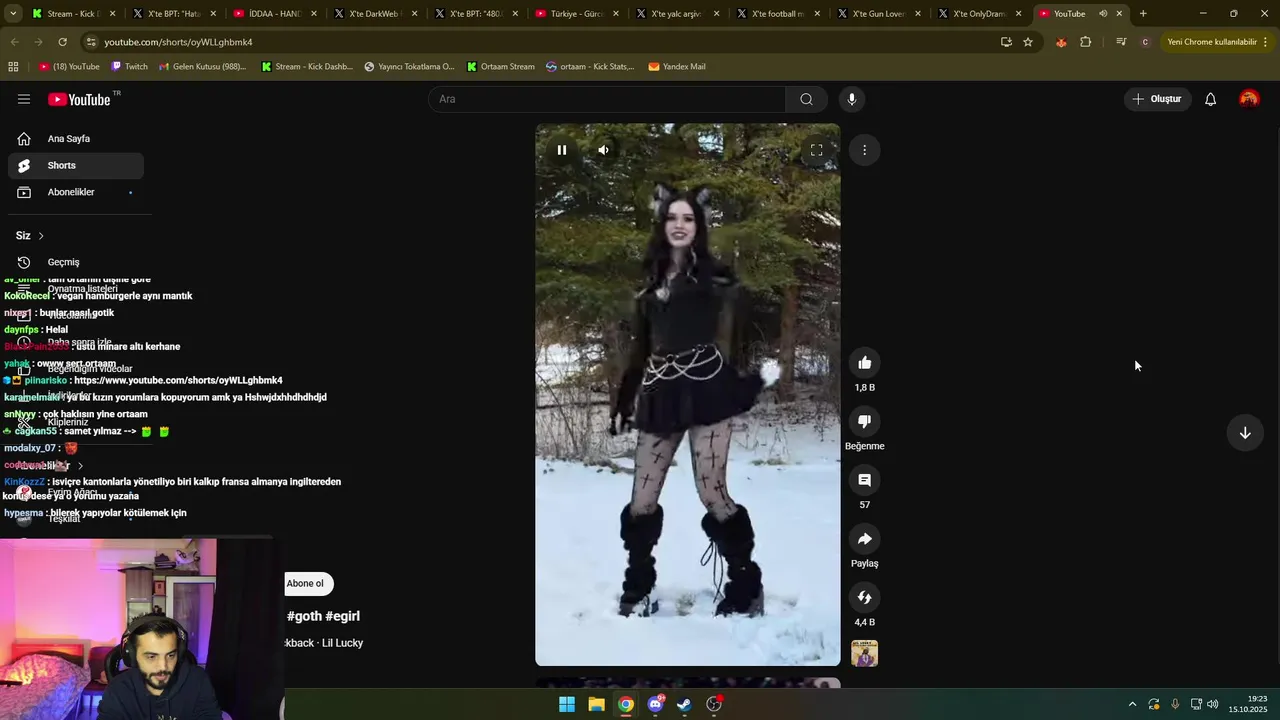The width and height of the screenshot is (1280, 720).
Task: Run search with the magnifier button
Action: coord(806,99)
